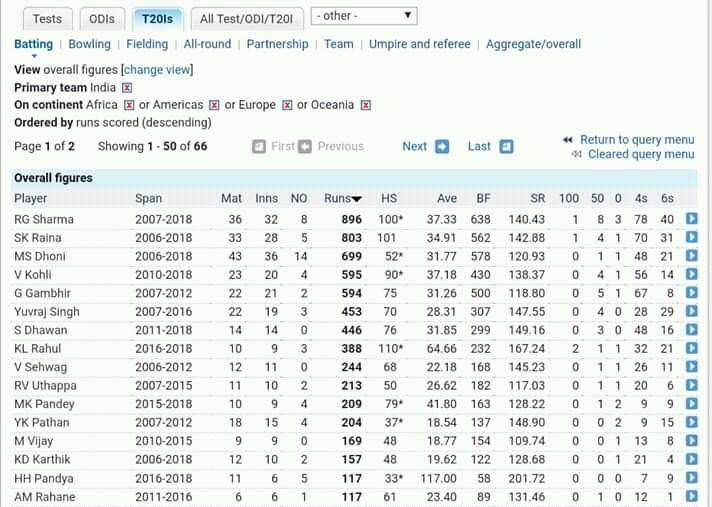712x507 pixels.
Task: Open MS Dhoni player link
Action: point(40,256)
